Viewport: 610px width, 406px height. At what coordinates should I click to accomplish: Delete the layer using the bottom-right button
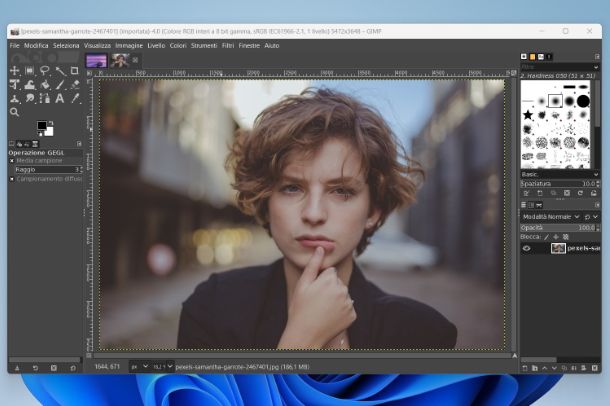click(594, 368)
